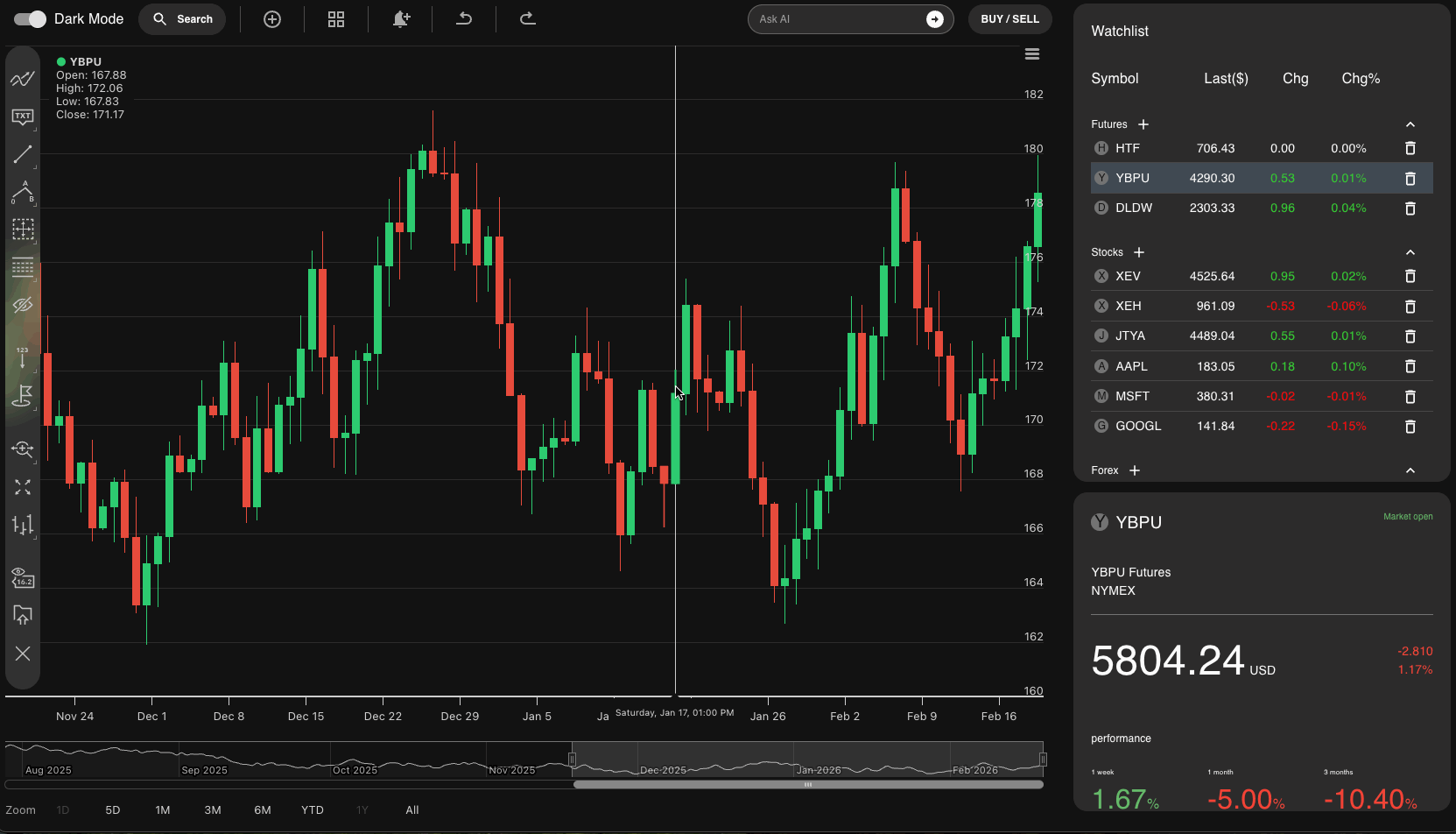The width and height of the screenshot is (1456, 834).
Task: Select the YTD zoom range
Action: [313, 810]
